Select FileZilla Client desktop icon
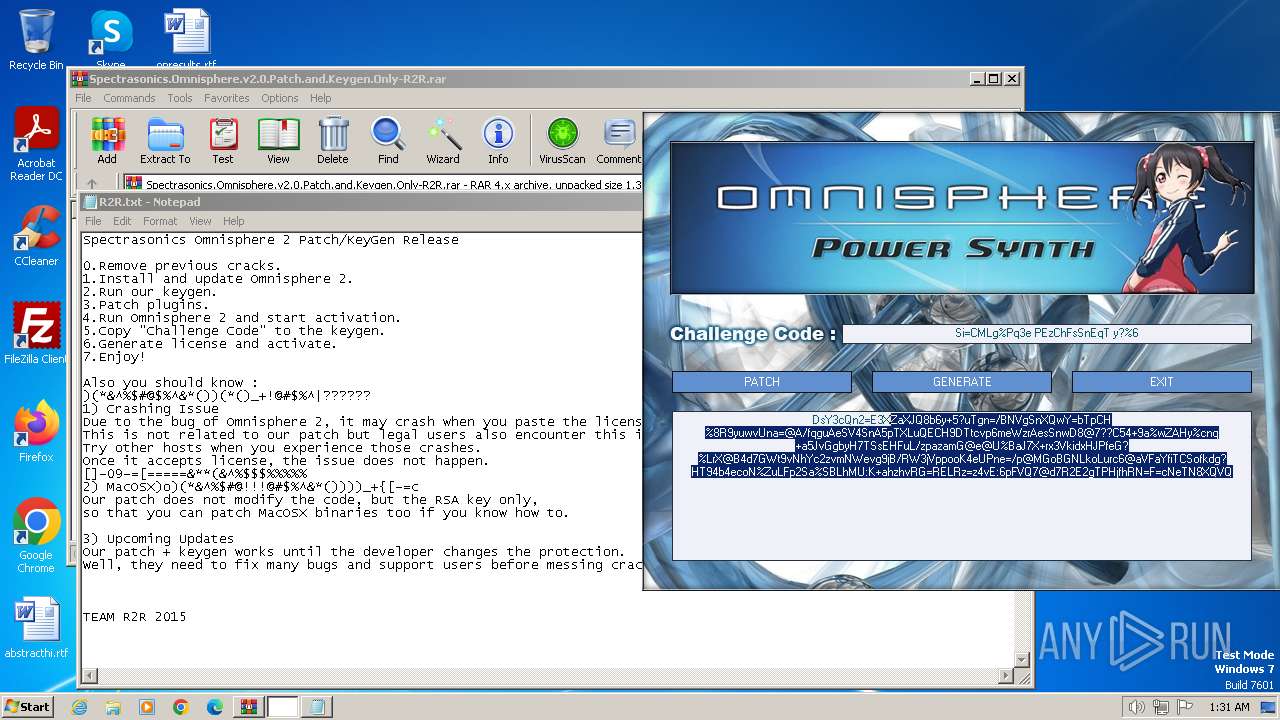Viewport: 1280px width, 720px height. tap(36, 333)
